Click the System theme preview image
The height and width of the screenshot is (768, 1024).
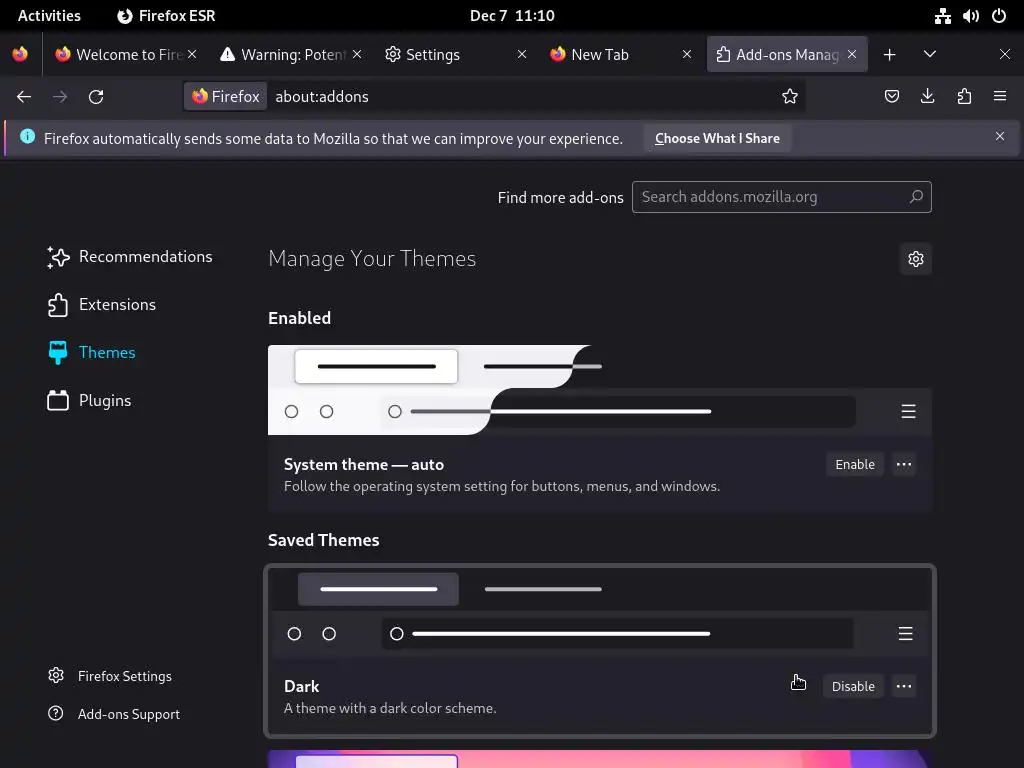[599, 390]
